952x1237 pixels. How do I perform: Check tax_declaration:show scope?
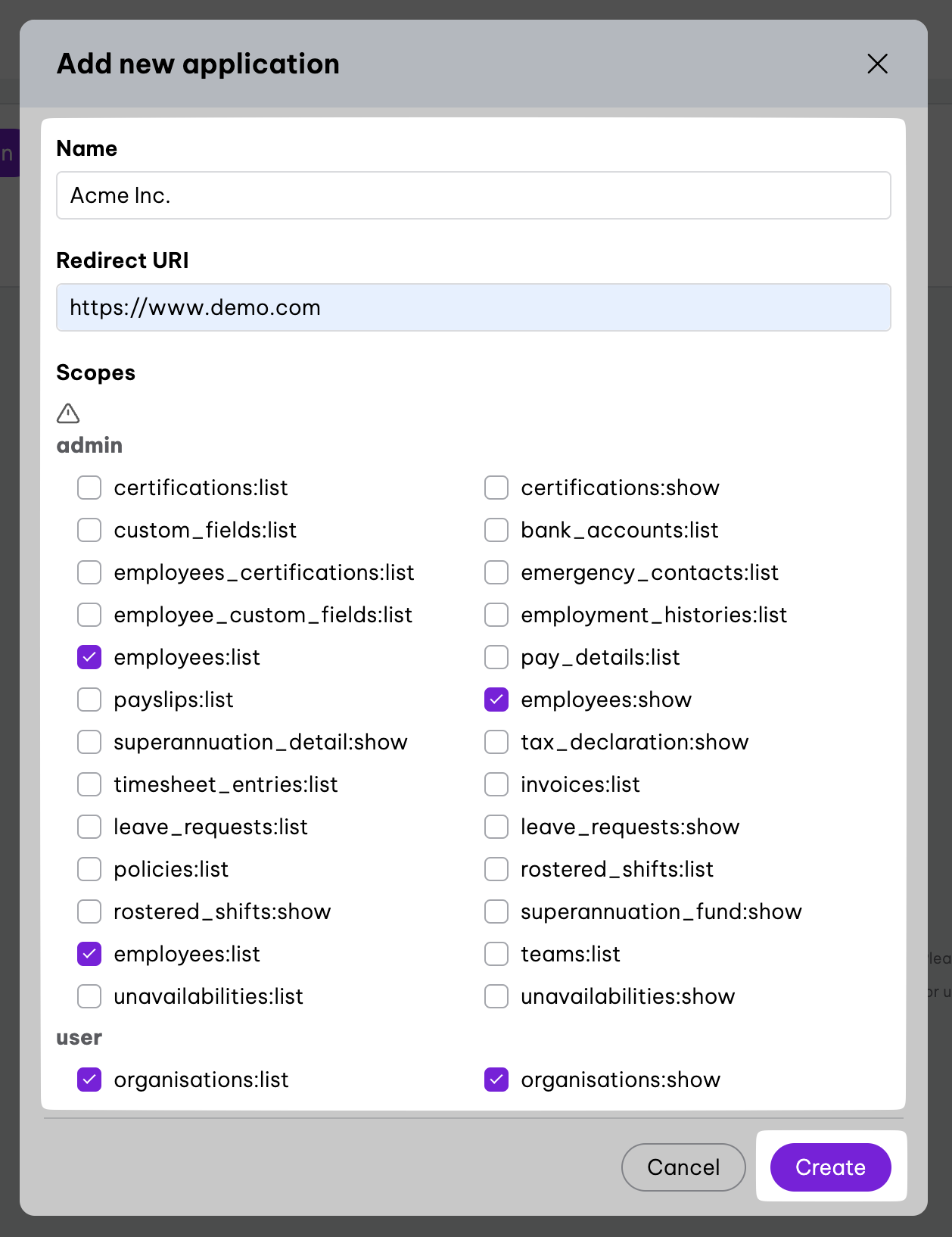coord(496,742)
